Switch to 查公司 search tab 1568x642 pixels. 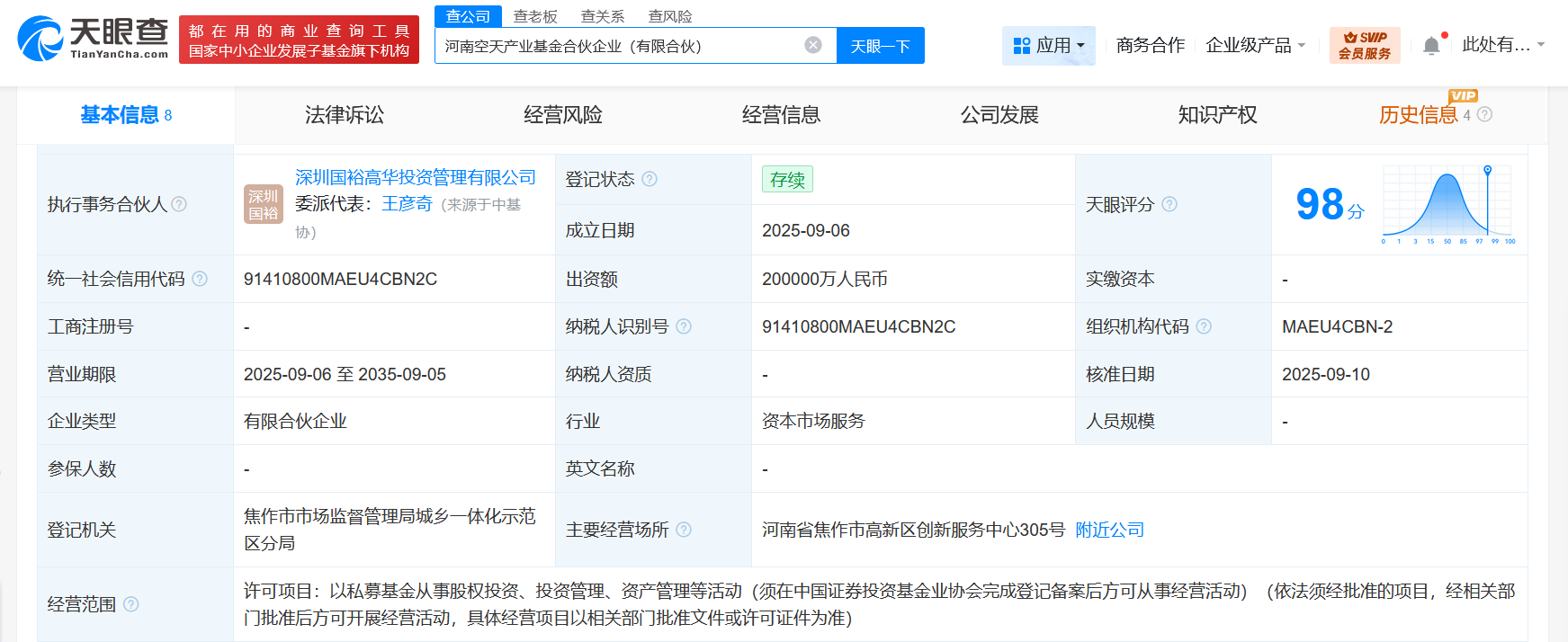tap(468, 16)
